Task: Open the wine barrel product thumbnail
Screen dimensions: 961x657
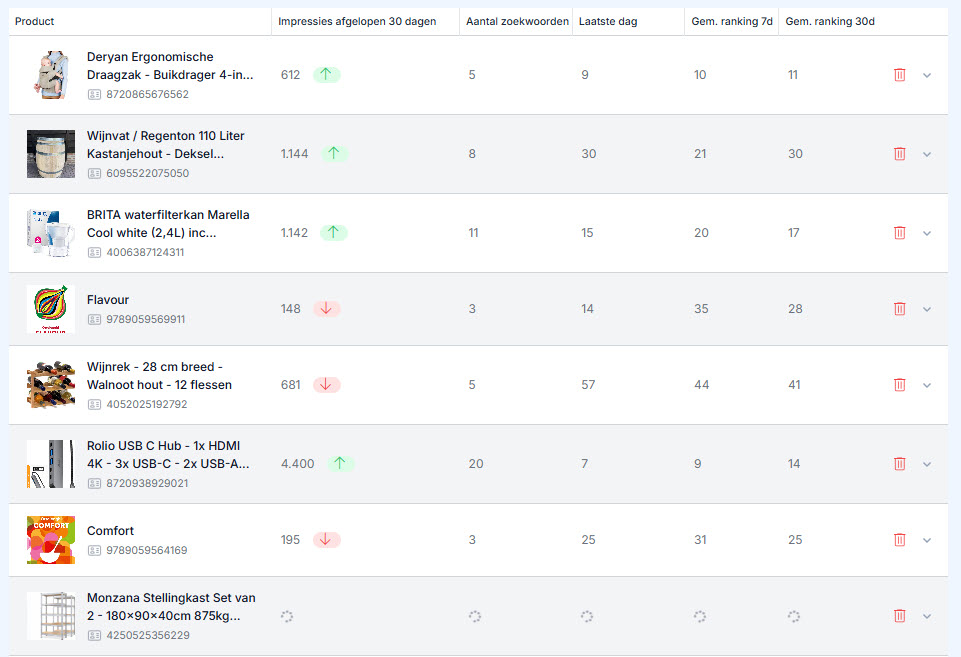Action: 51,154
